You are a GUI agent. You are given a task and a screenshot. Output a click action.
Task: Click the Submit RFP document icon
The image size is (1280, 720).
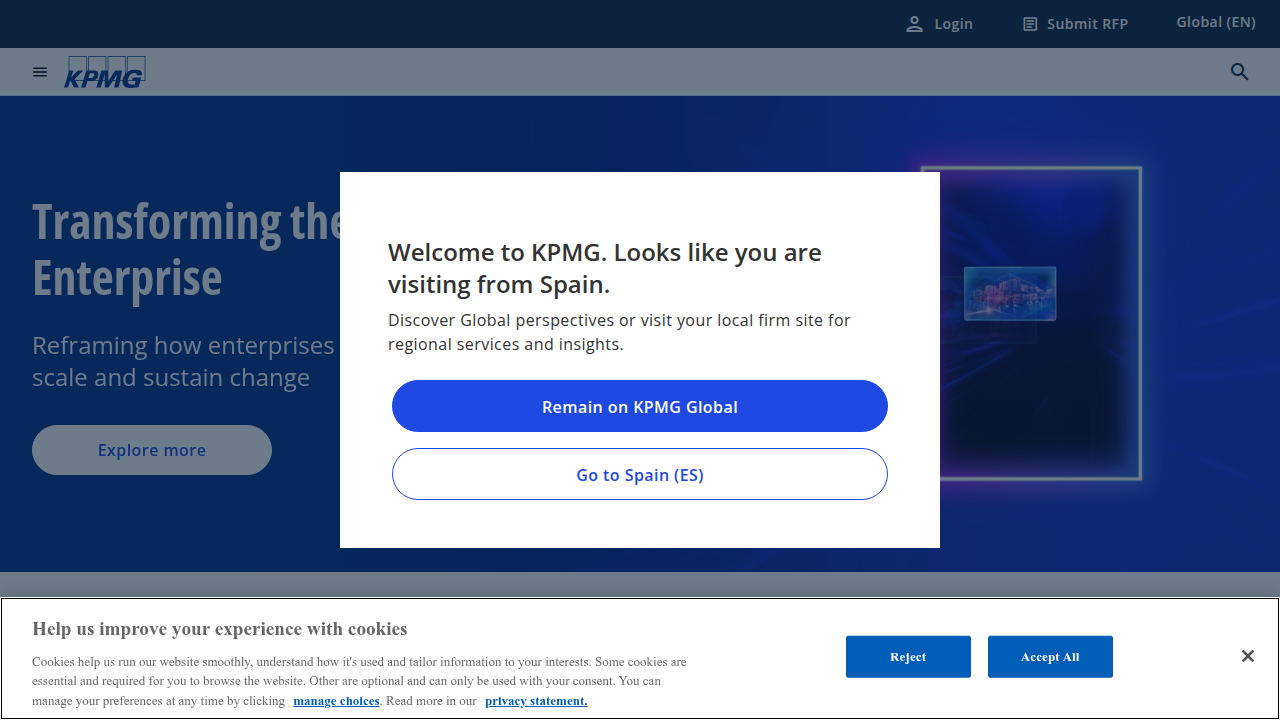pos(1030,24)
